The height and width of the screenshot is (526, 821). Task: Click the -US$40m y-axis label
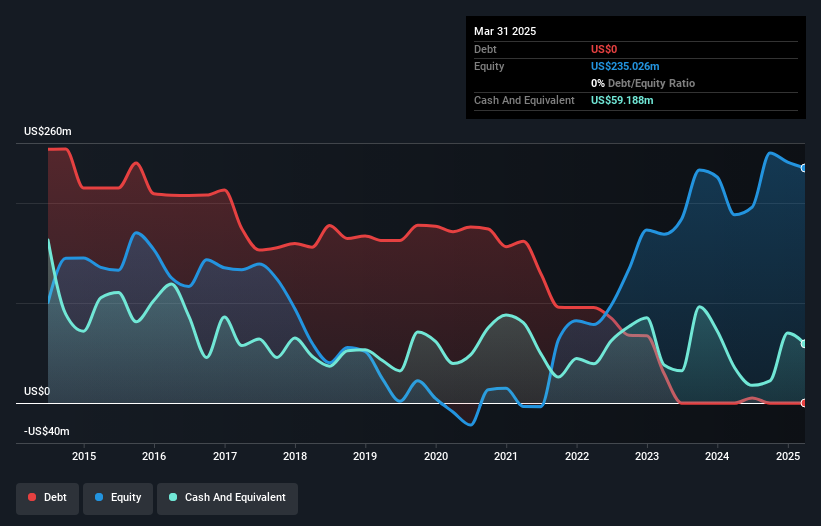pyautogui.click(x=47, y=431)
